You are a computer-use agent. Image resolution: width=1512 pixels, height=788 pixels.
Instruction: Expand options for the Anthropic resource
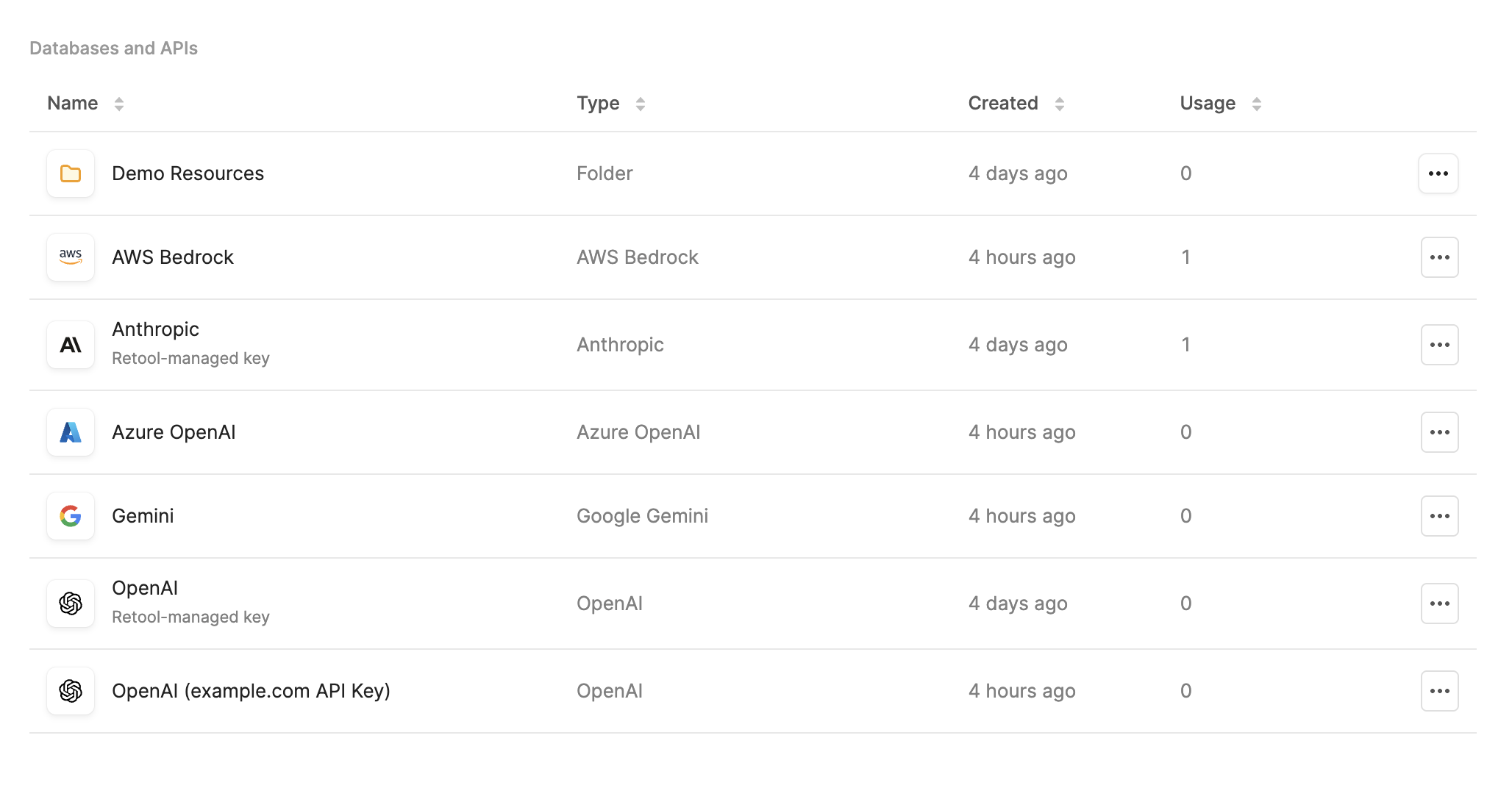(1438, 344)
